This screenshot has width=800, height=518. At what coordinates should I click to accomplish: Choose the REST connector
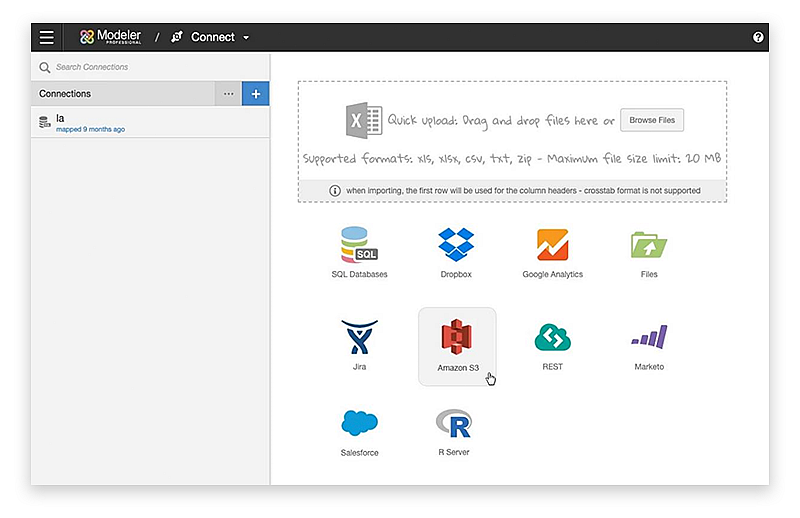click(x=552, y=346)
